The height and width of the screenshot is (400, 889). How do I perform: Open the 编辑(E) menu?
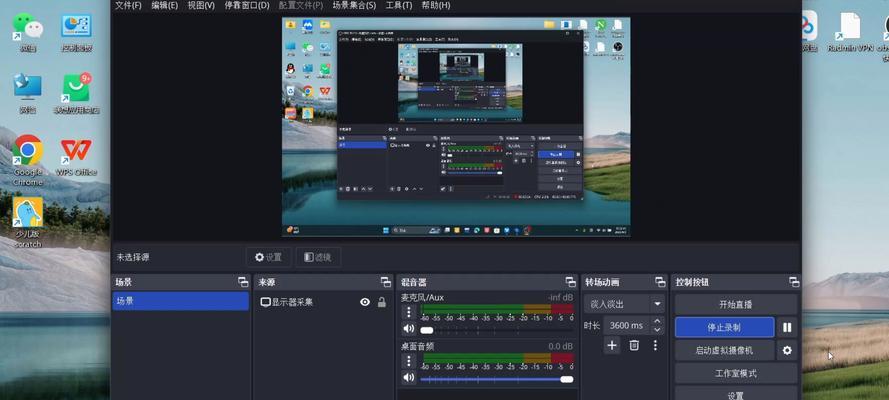click(x=164, y=5)
